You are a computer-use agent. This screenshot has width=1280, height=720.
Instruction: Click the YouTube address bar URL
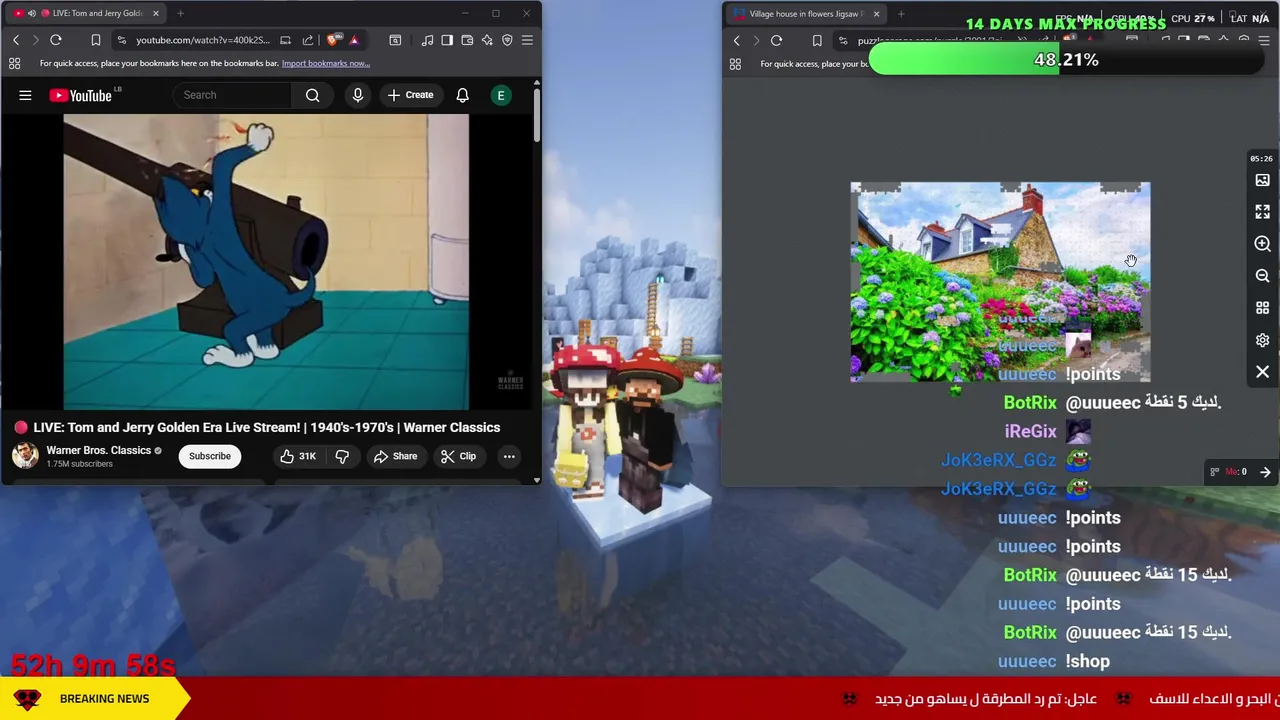203,40
